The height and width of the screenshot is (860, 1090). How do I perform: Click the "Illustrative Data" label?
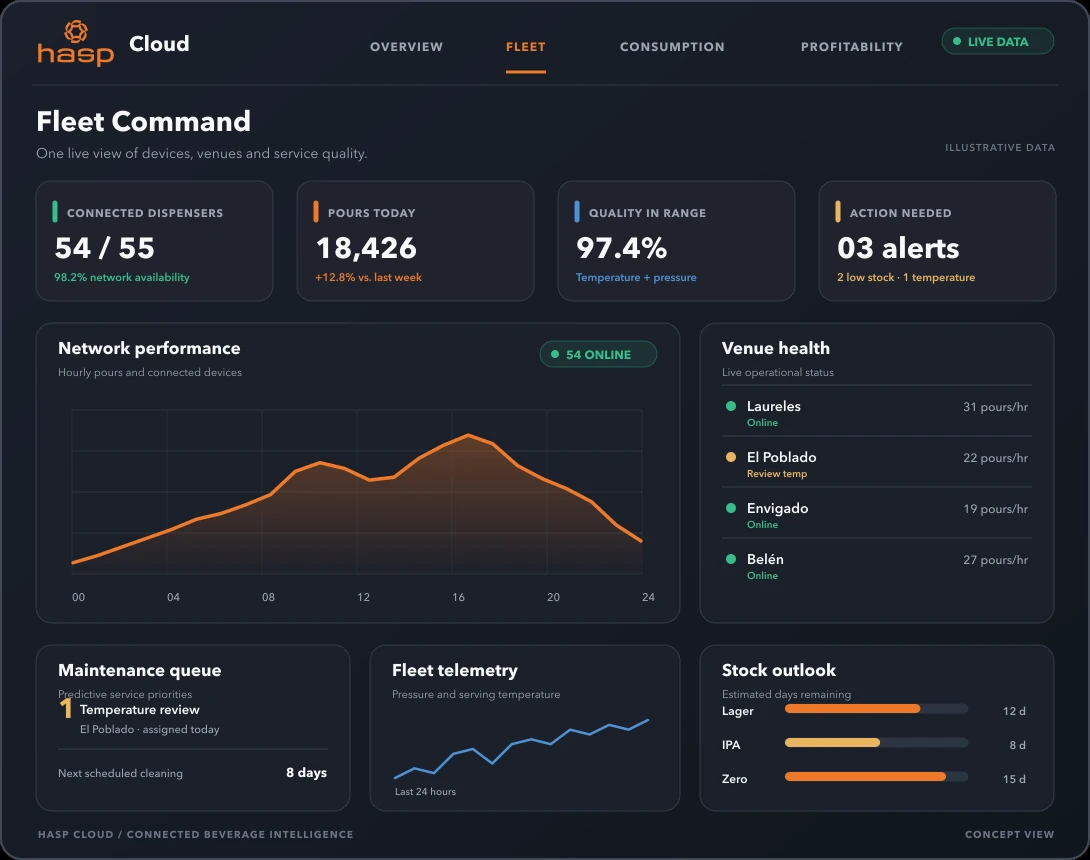point(1000,147)
